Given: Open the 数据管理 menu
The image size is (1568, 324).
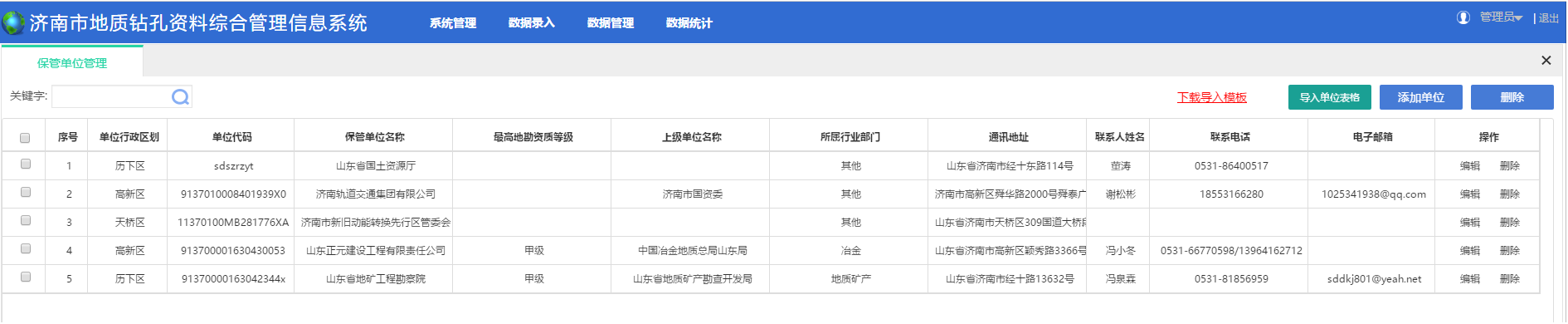Looking at the screenshot, I should [611, 23].
